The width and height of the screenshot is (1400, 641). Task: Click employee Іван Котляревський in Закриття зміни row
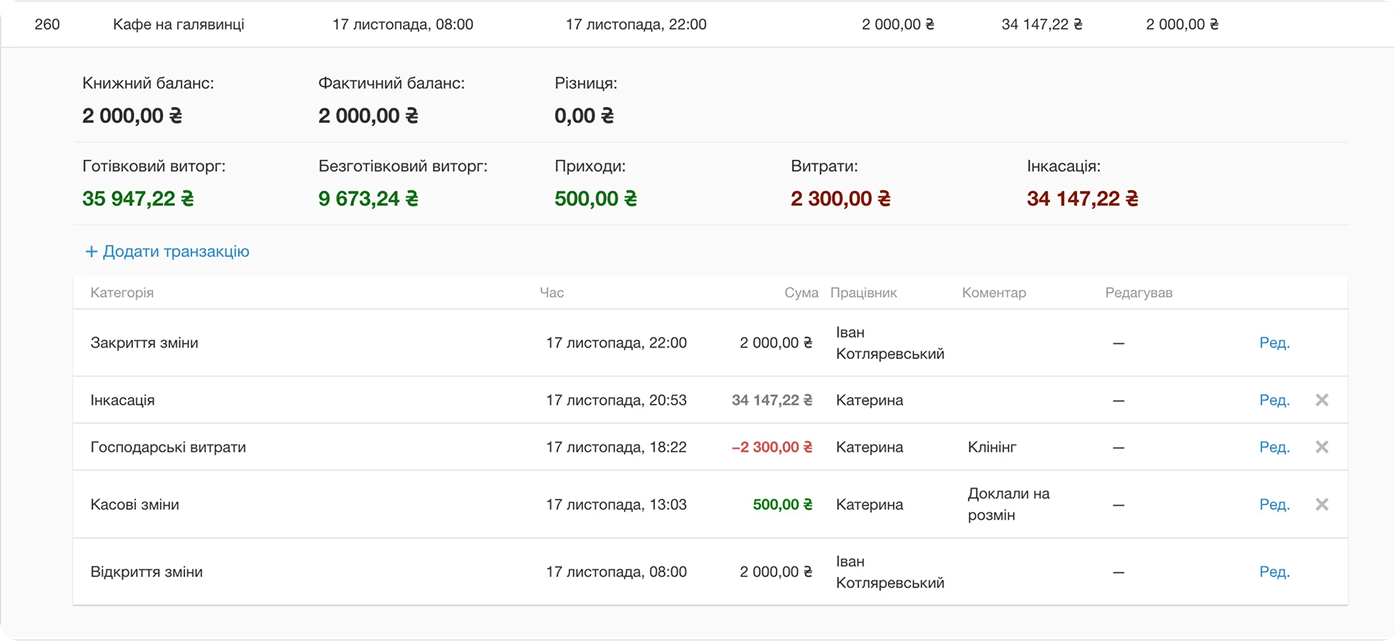(x=890, y=343)
